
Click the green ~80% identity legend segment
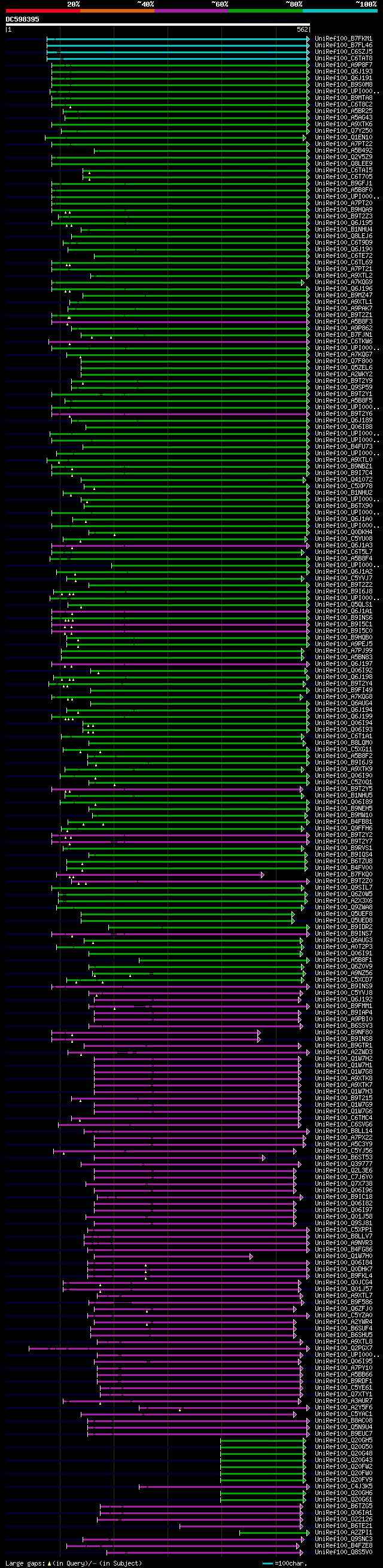266,10
